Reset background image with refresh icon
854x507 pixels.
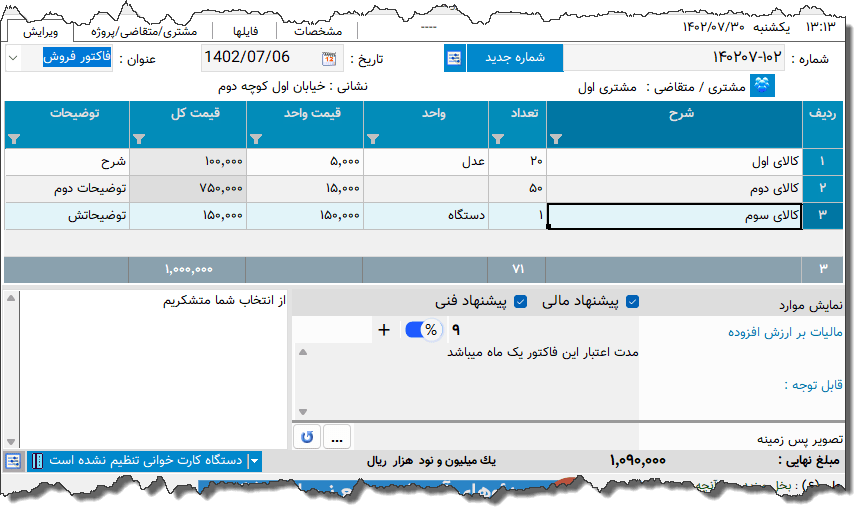point(307,437)
